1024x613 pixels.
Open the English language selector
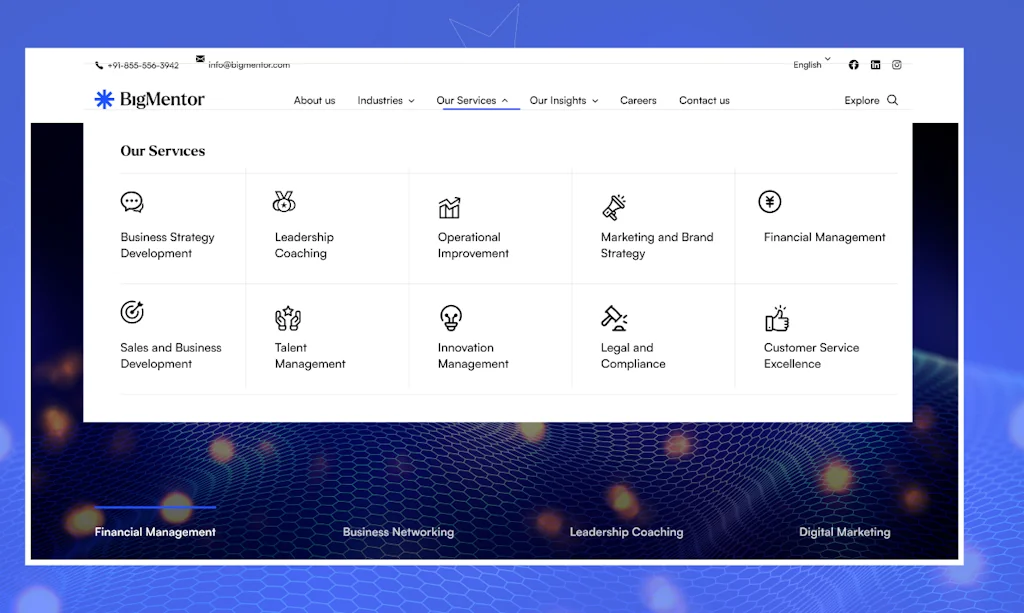point(810,64)
